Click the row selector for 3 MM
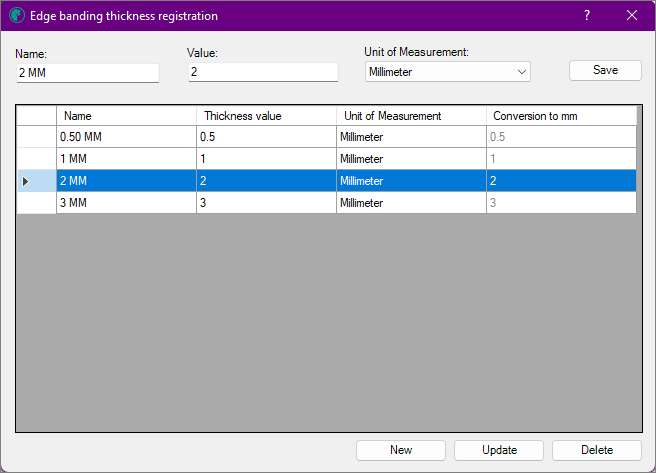 [x=36, y=203]
